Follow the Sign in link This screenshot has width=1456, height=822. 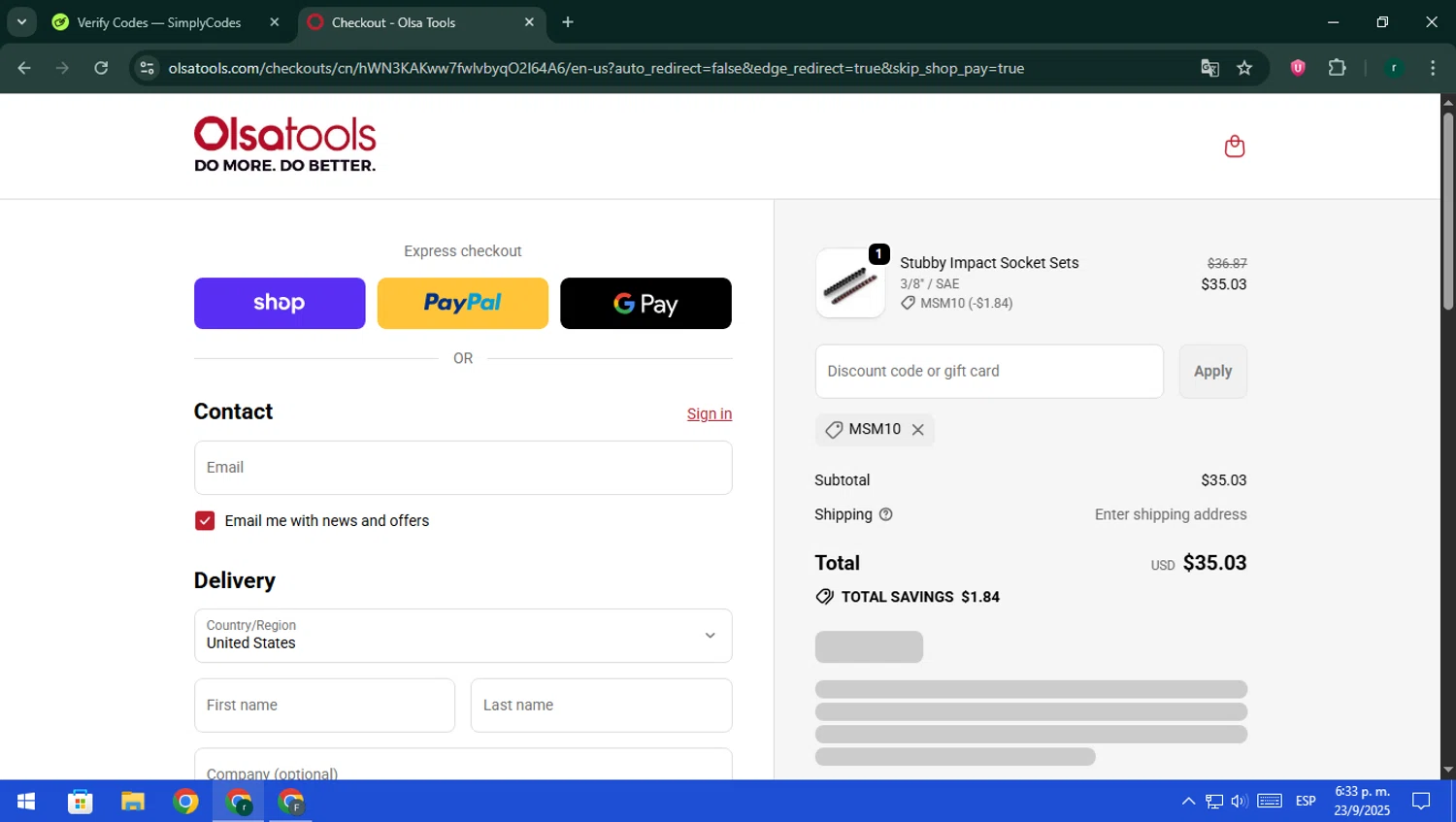point(710,413)
